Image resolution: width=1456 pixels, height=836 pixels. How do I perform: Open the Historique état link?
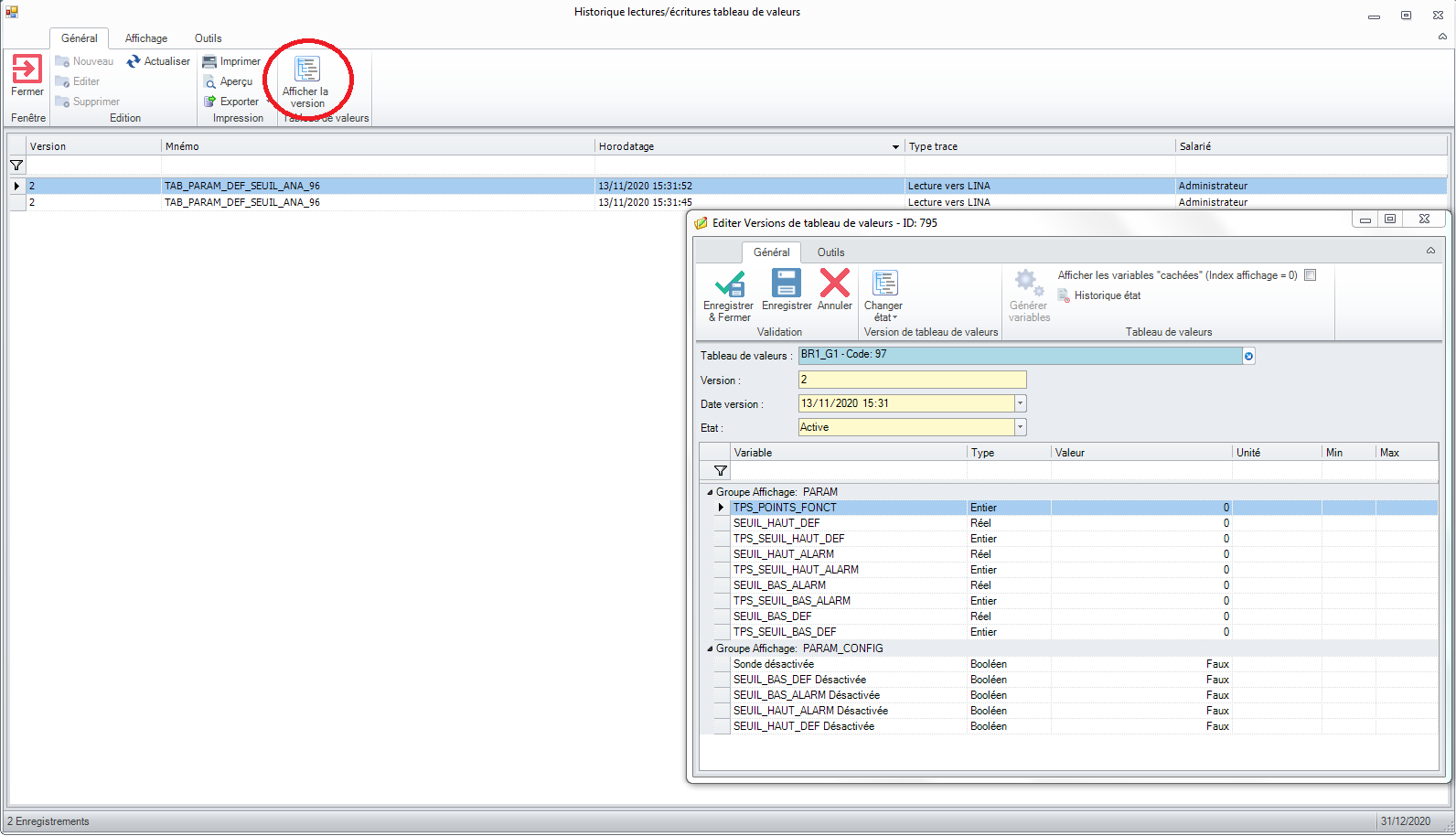[1107, 295]
